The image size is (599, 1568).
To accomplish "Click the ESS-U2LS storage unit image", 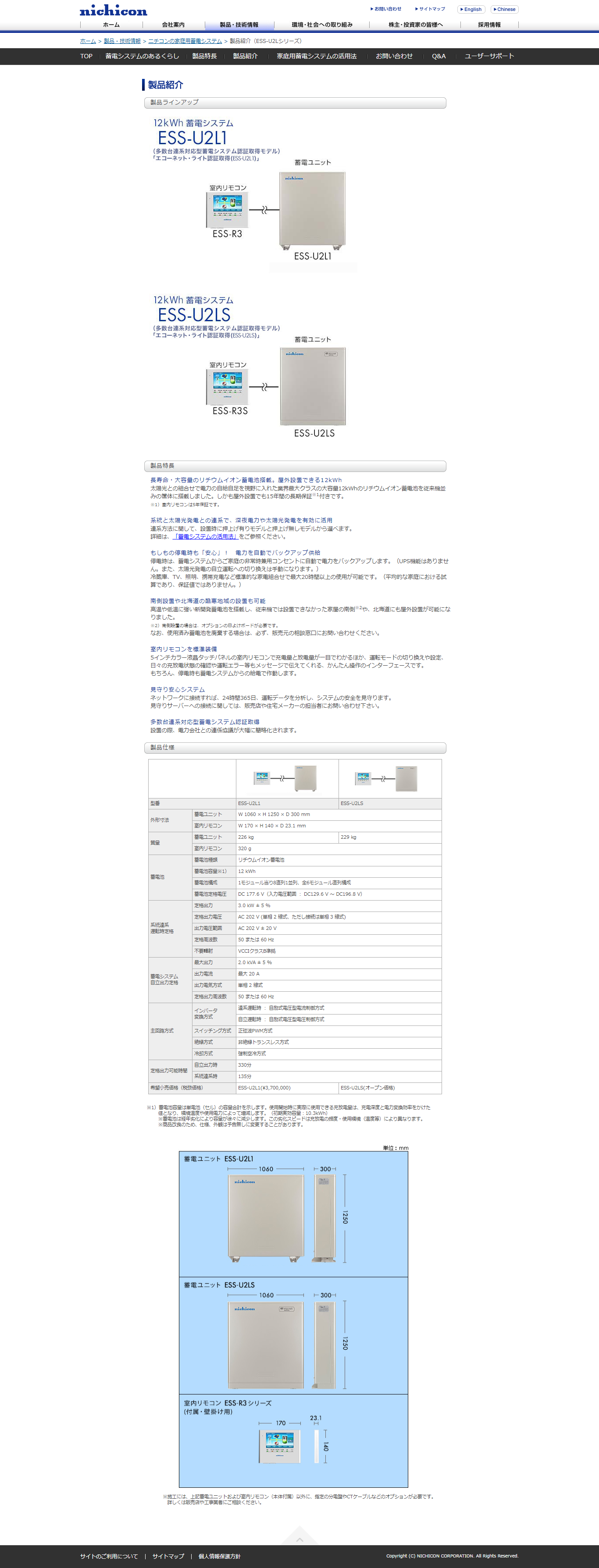I will (x=313, y=386).
